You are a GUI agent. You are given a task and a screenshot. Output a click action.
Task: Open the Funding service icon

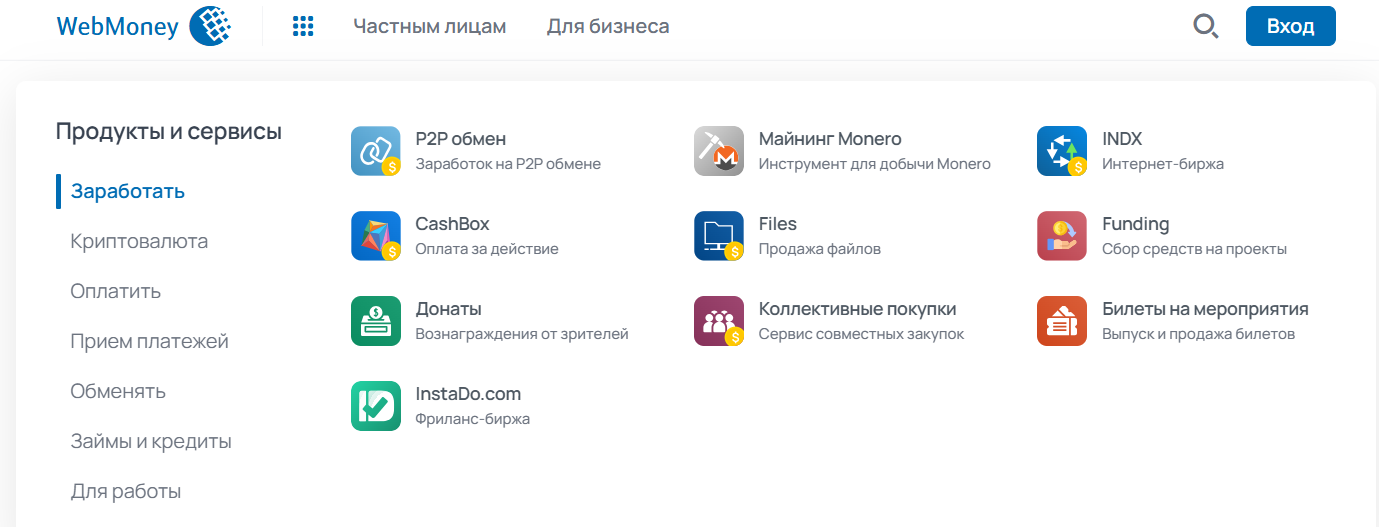pyautogui.click(x=1062, y=236)
